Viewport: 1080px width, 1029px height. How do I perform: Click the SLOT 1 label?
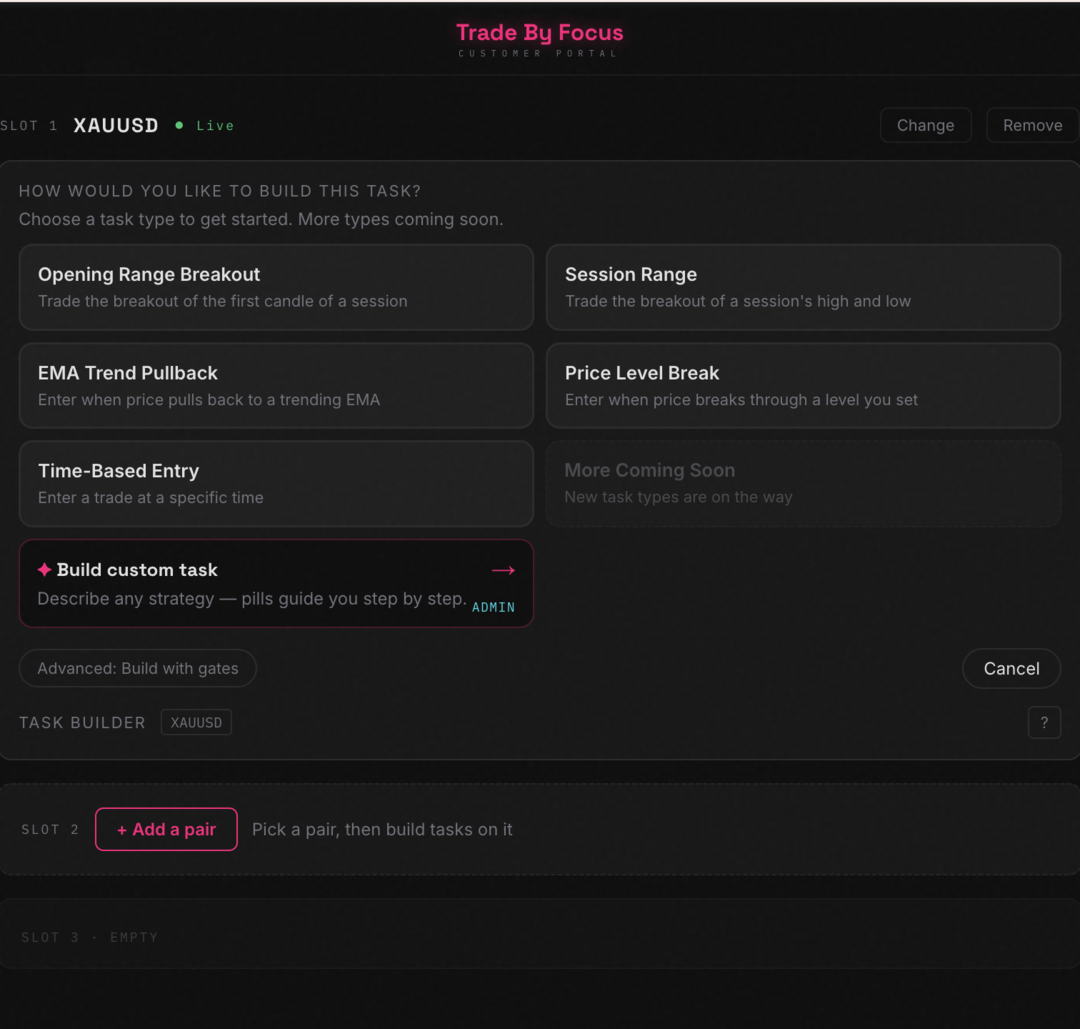point(29,125)
